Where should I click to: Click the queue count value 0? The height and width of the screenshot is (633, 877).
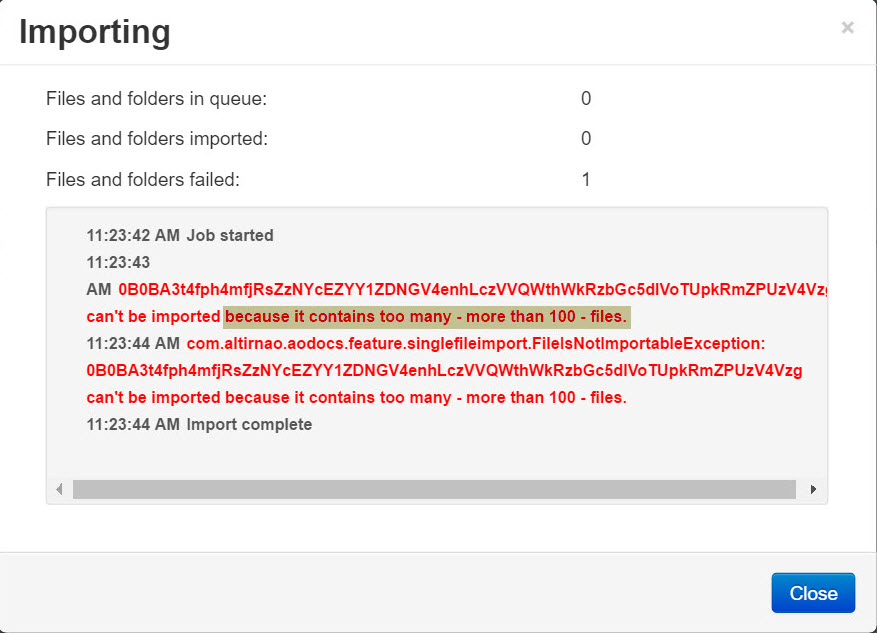[586, 98]
